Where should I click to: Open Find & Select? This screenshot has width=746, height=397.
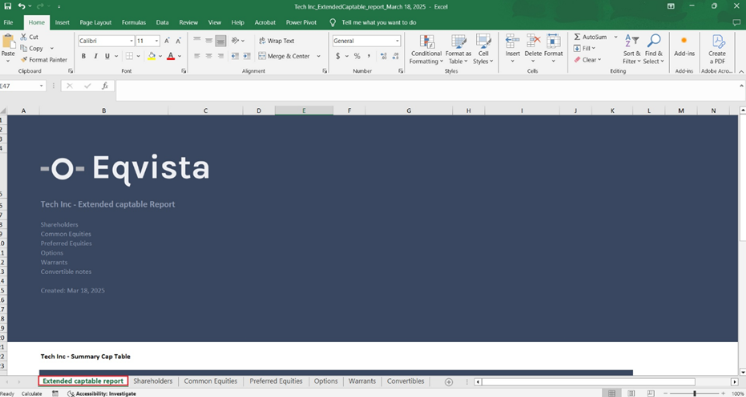tap(654, 49)
